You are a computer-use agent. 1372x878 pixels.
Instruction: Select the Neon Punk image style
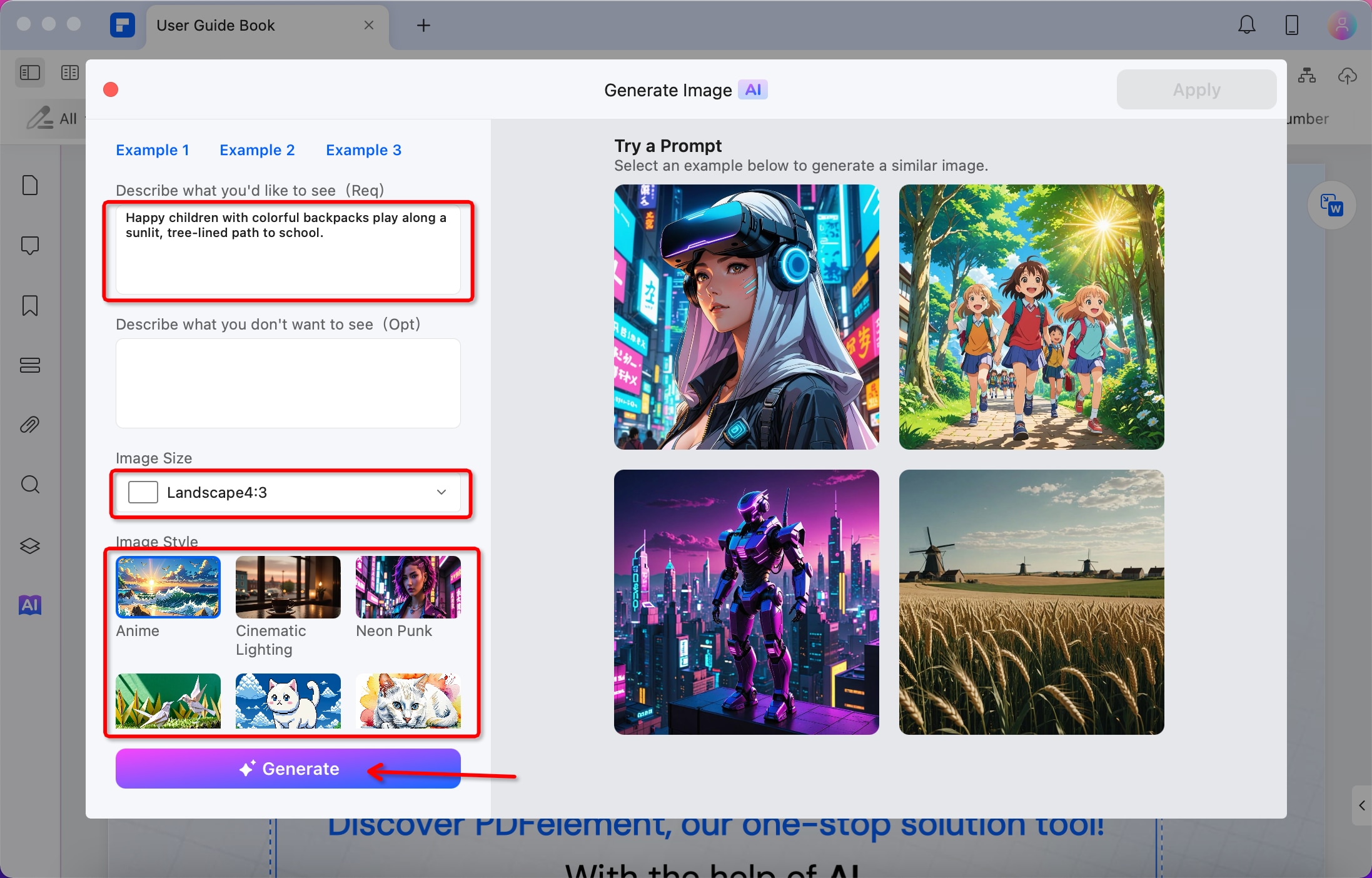click(408, 587)
